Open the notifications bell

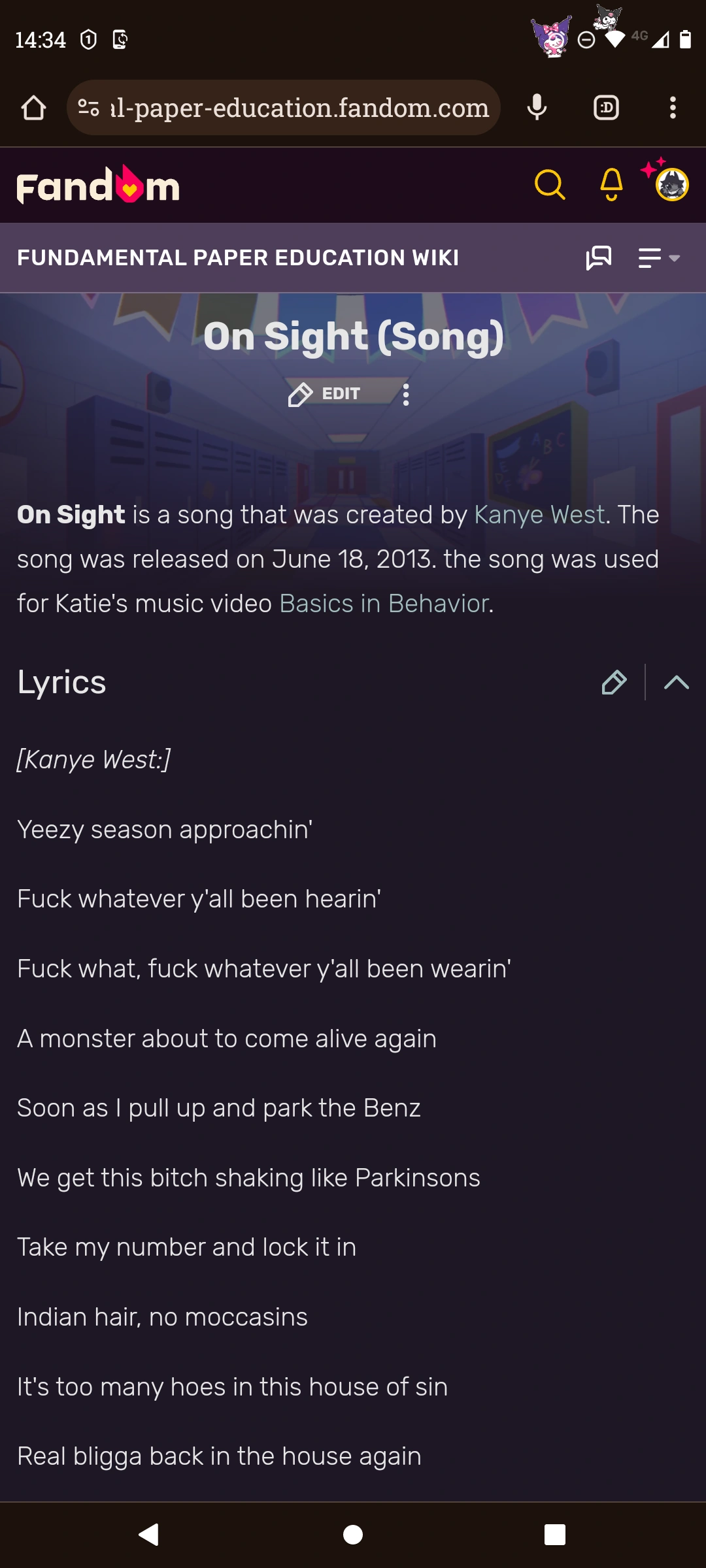pyautogui.click(x=611, y=185)
